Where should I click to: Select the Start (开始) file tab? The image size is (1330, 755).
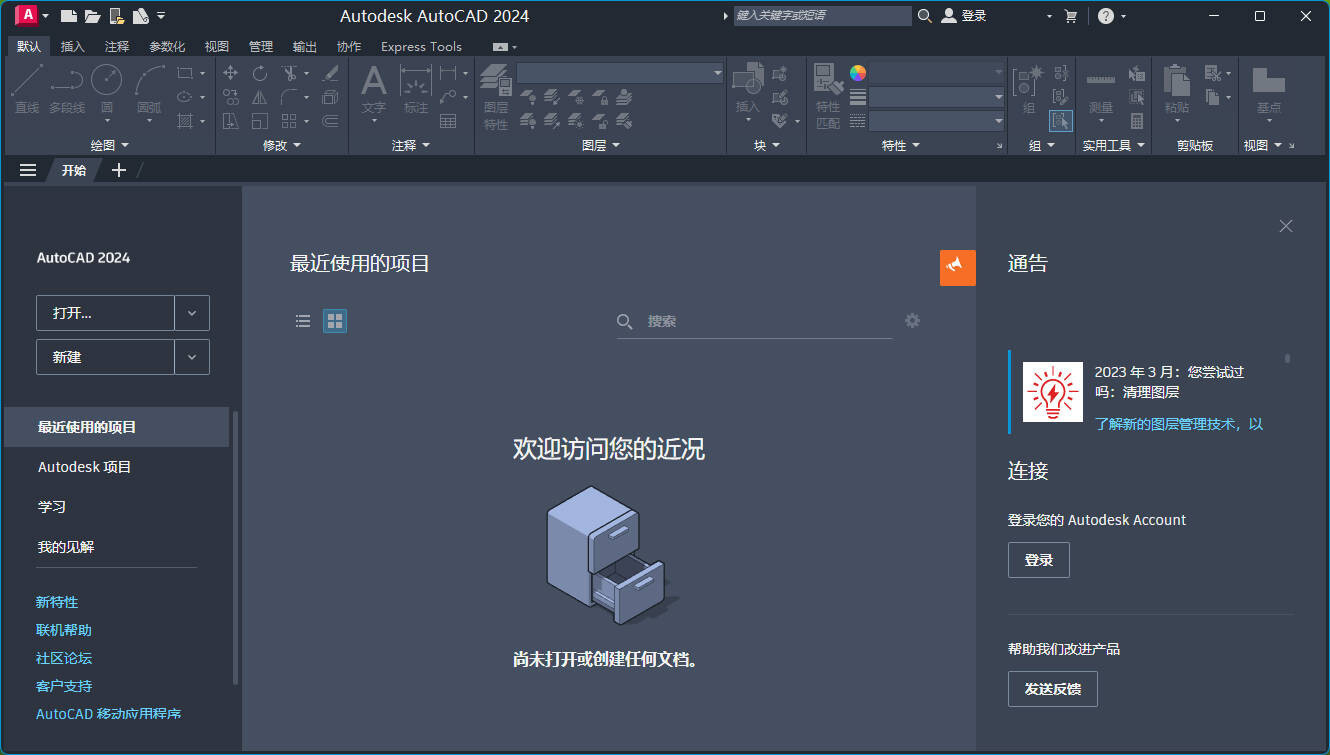74,170
